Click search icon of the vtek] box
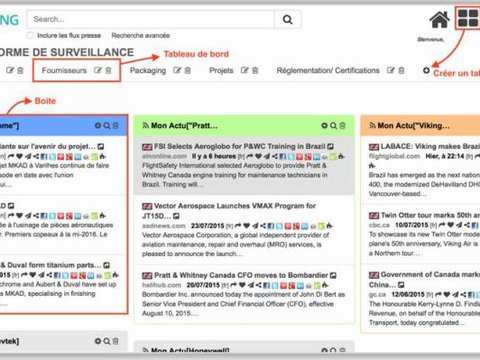This screenshot has height=360, width=480. 107,341
